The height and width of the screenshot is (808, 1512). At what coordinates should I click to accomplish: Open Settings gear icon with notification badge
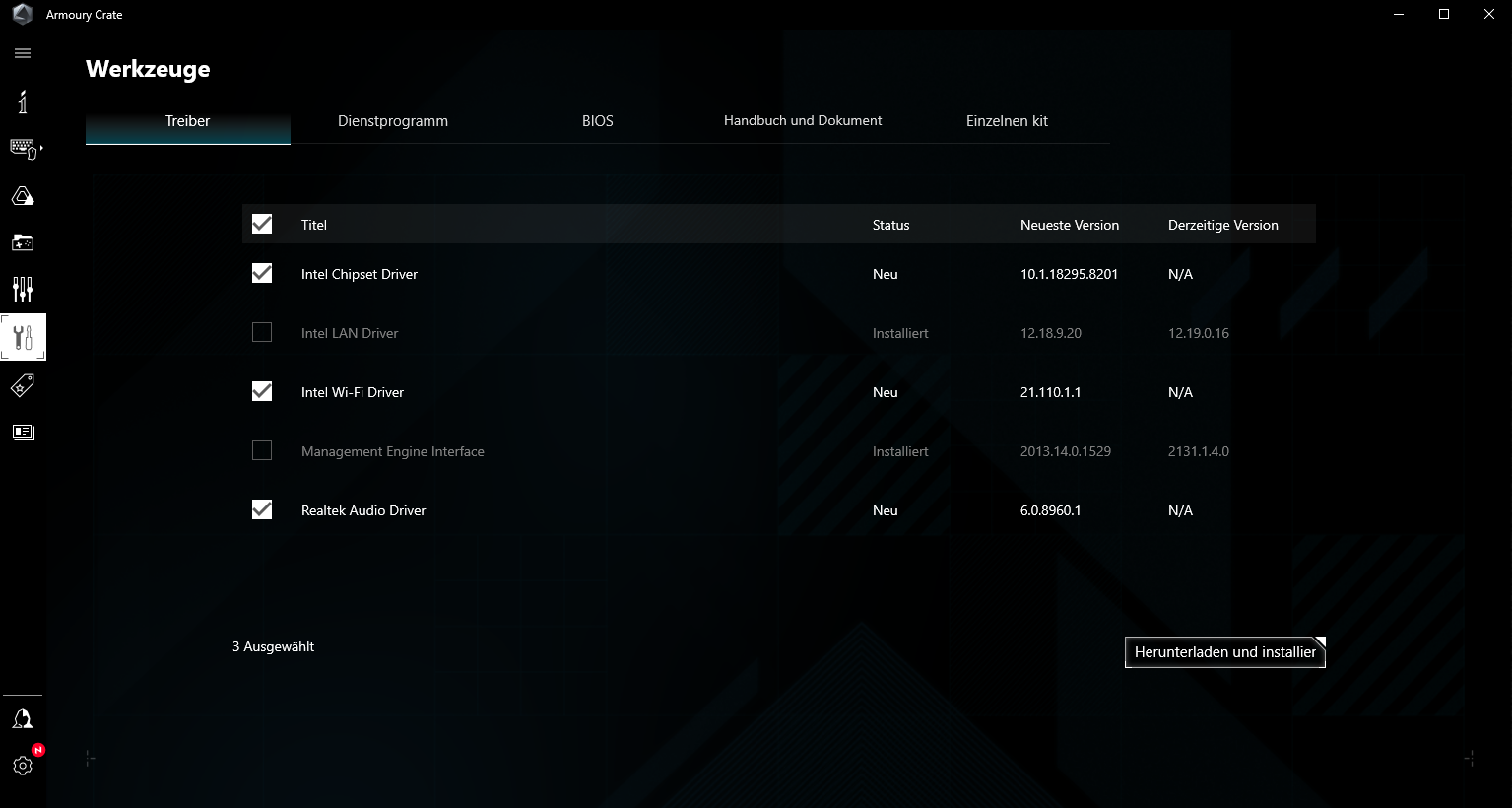[23, 765]
